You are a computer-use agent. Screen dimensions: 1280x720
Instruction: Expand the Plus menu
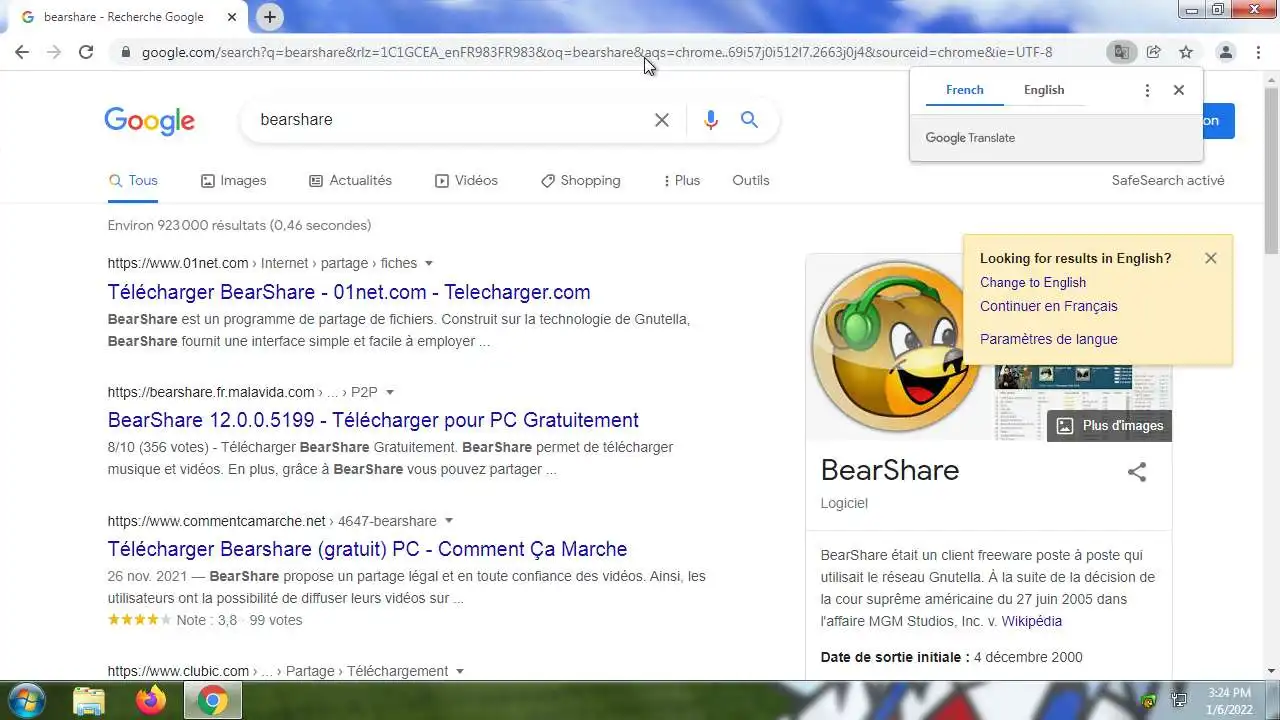tap(681, 181)
